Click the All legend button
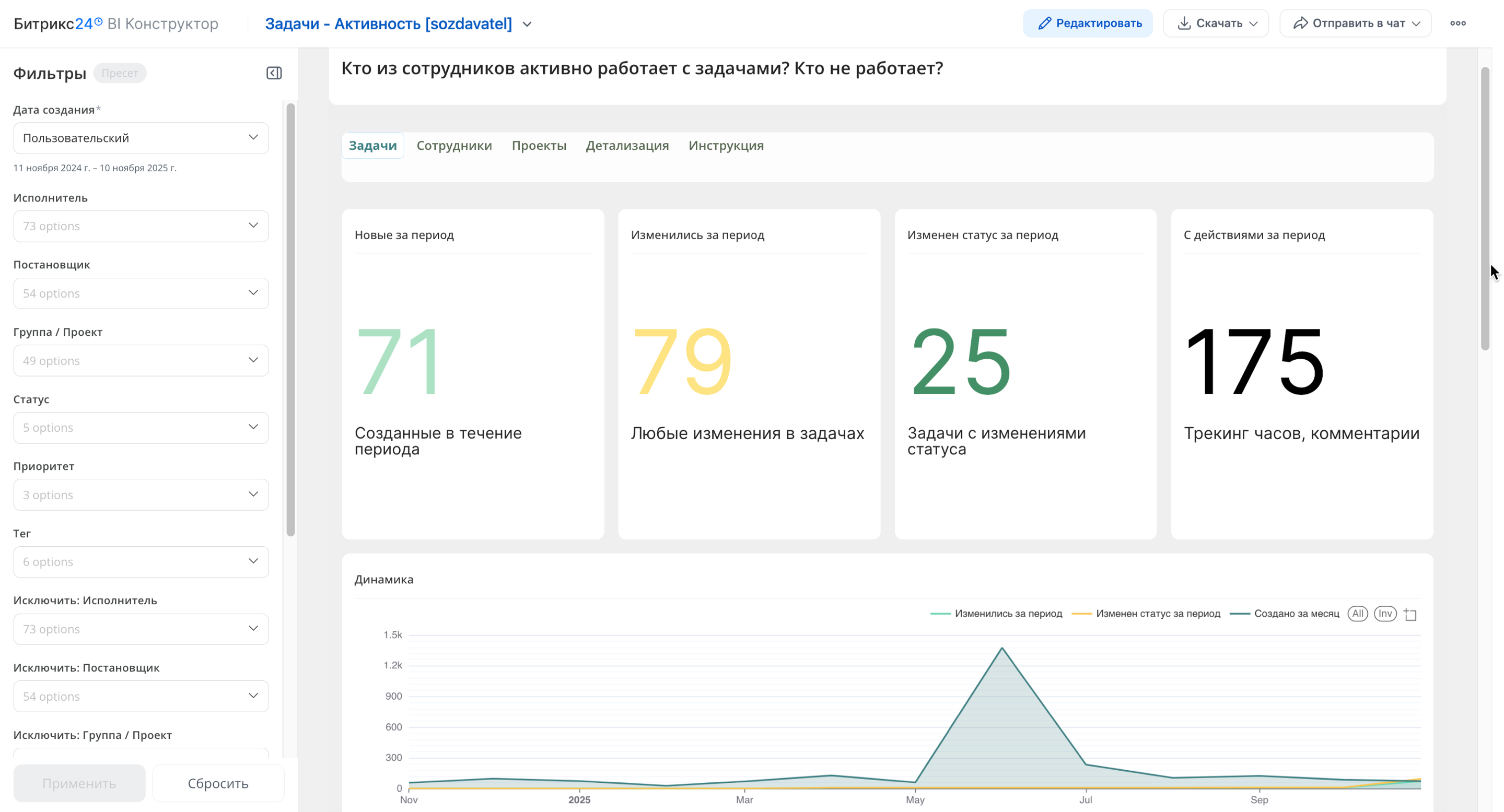The height and width of the screenshot is (812, 1504). [1357, 614]
